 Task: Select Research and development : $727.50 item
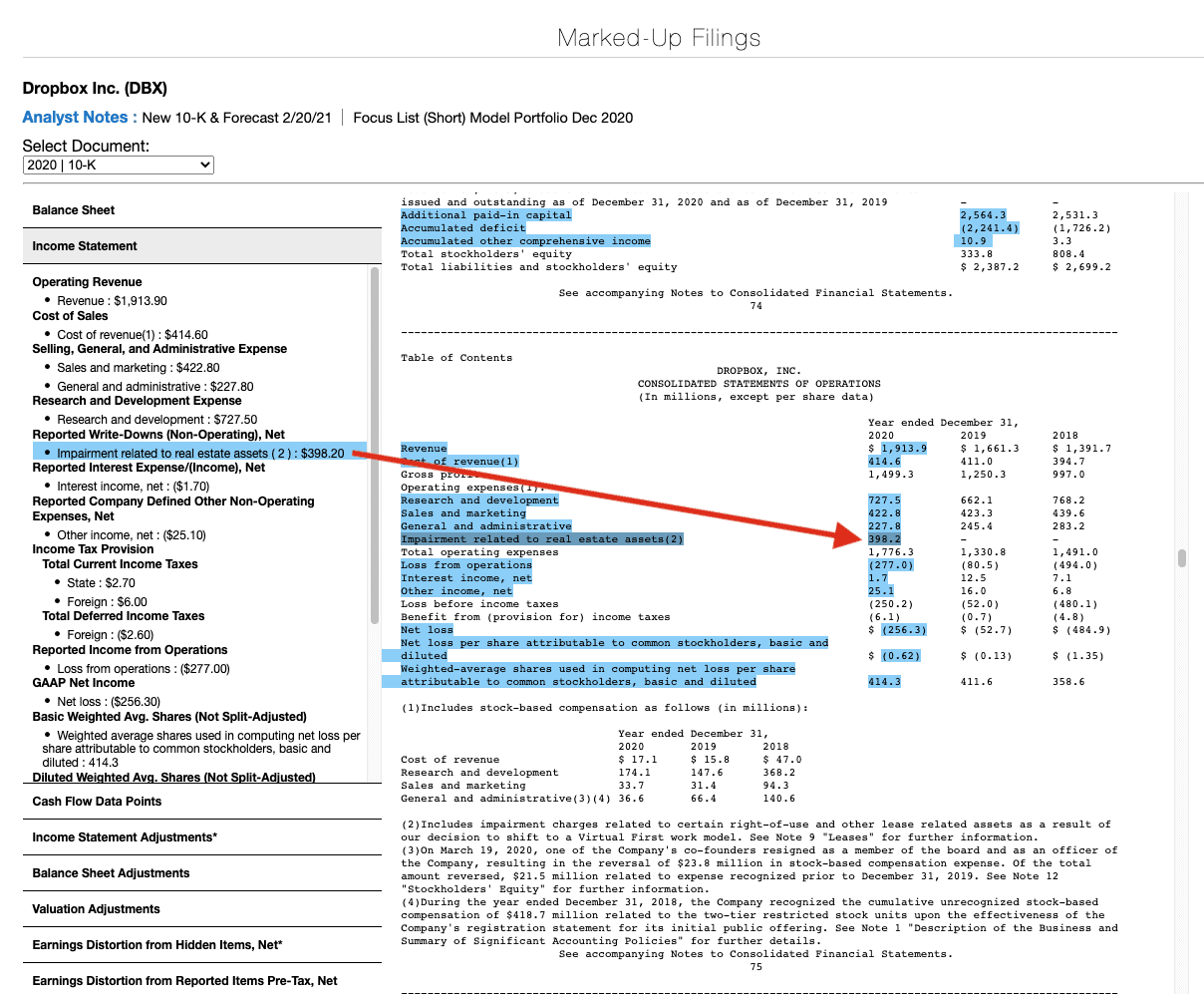(156, 420)
